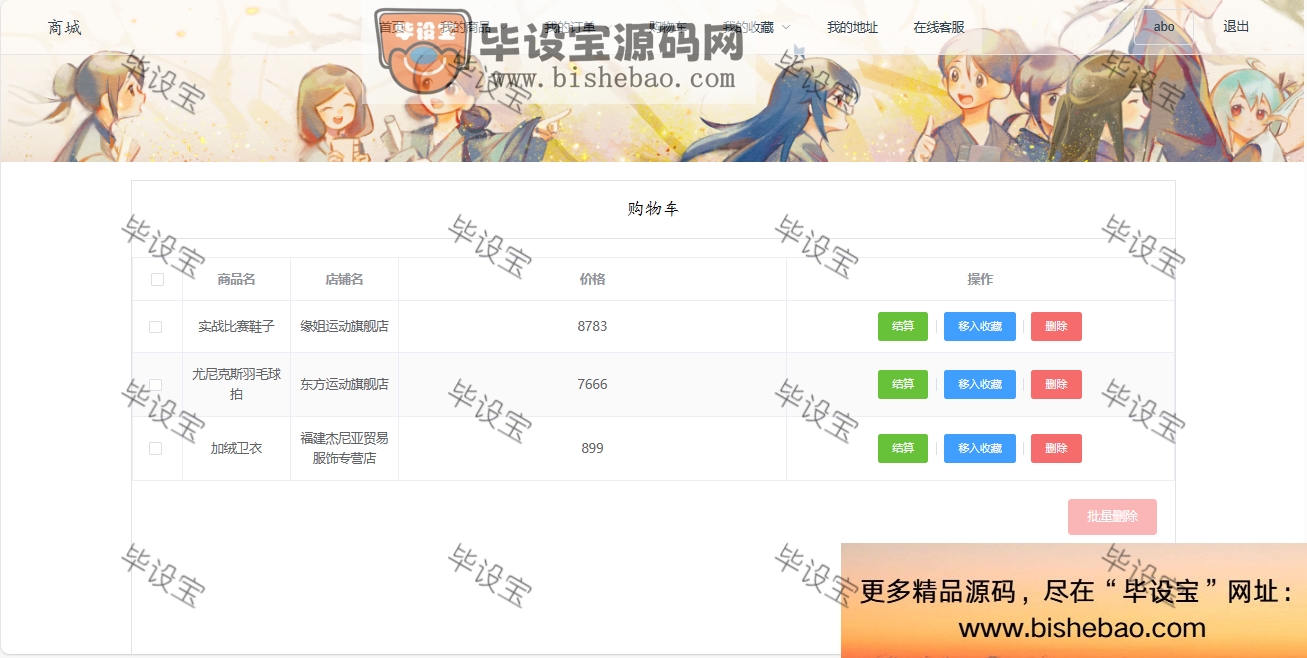1307x658 pixels.
Task: Click store name 东方运动旗舰店
Action: (344, 384)
